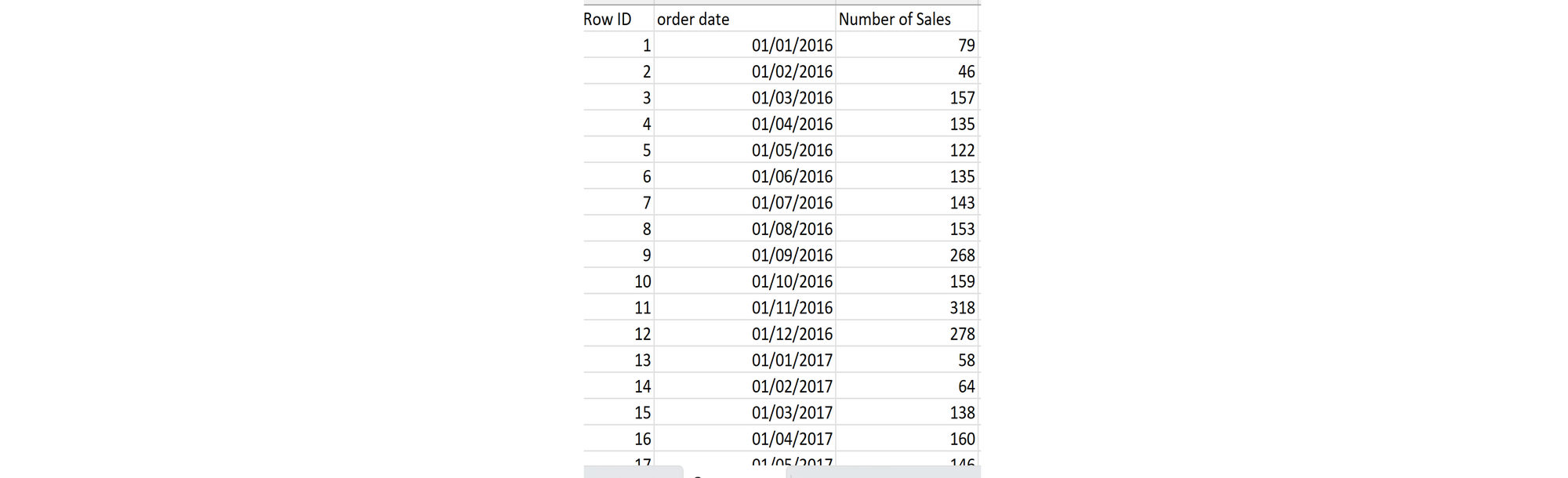Click the sales value 160
The image size is (1568, 478).
pos(962,439)
